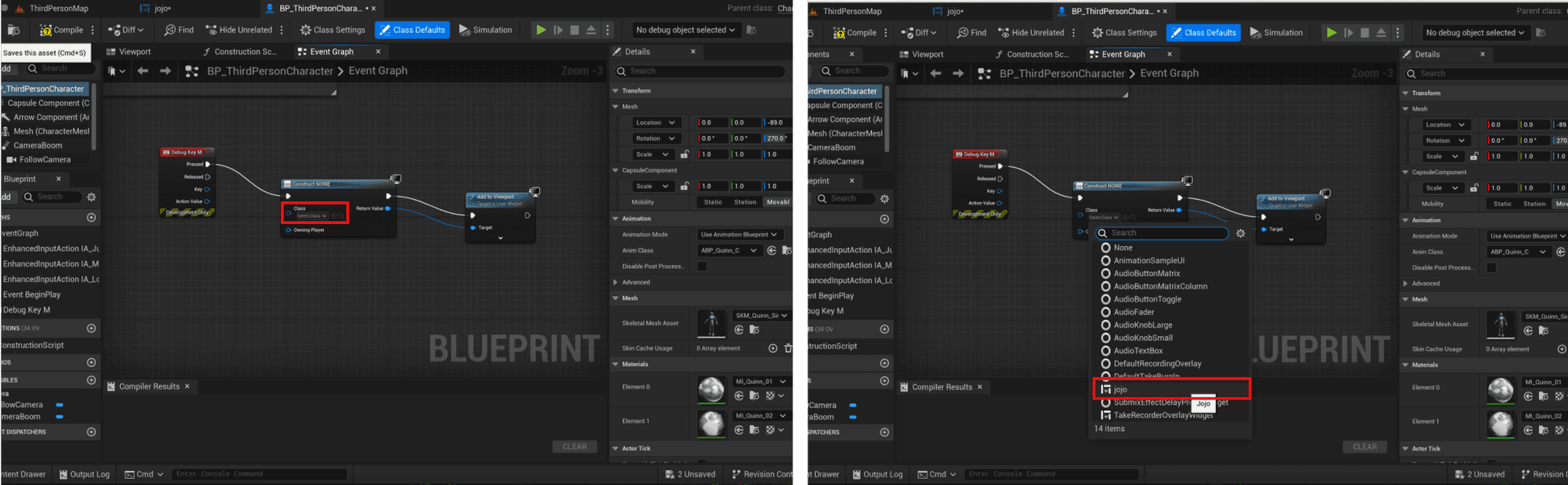Select FollowCamera component in left screenshot
The height and width of the screenshot is (485, 1568).
(x=45, y=160)
